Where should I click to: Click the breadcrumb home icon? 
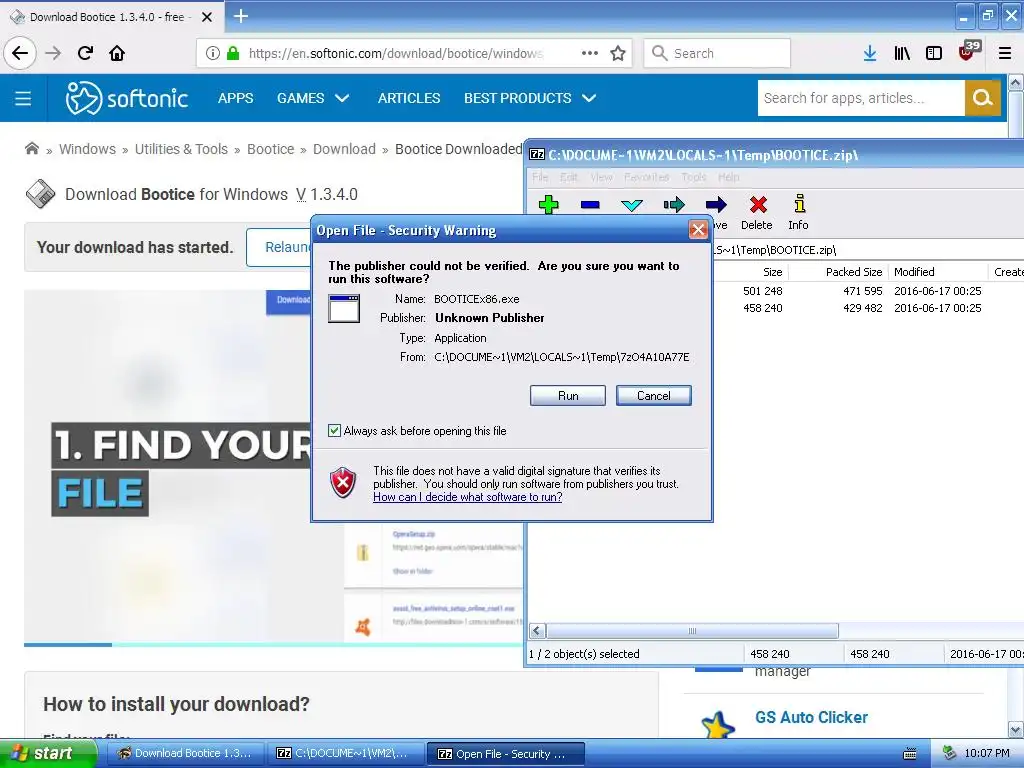click(31, 148)
